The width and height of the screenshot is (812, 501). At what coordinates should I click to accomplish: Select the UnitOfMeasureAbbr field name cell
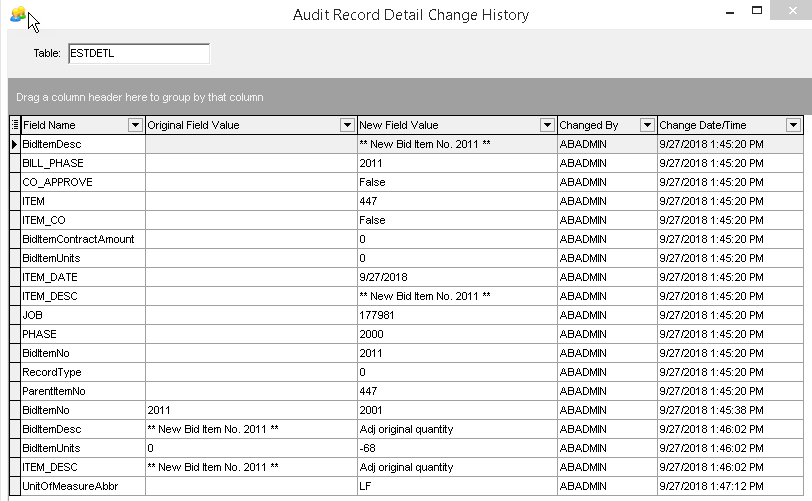tap(83, 486)
